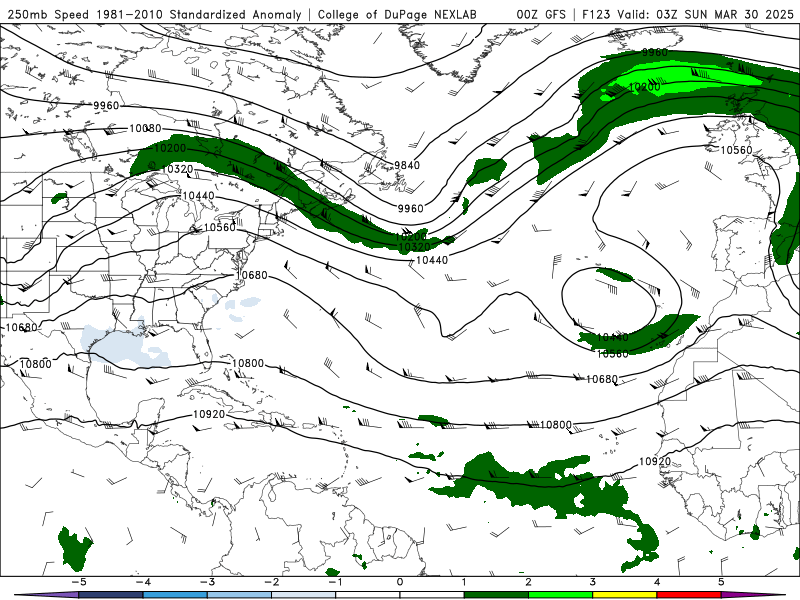Click the colorbar tick label "2"

(x=528, y=582)
